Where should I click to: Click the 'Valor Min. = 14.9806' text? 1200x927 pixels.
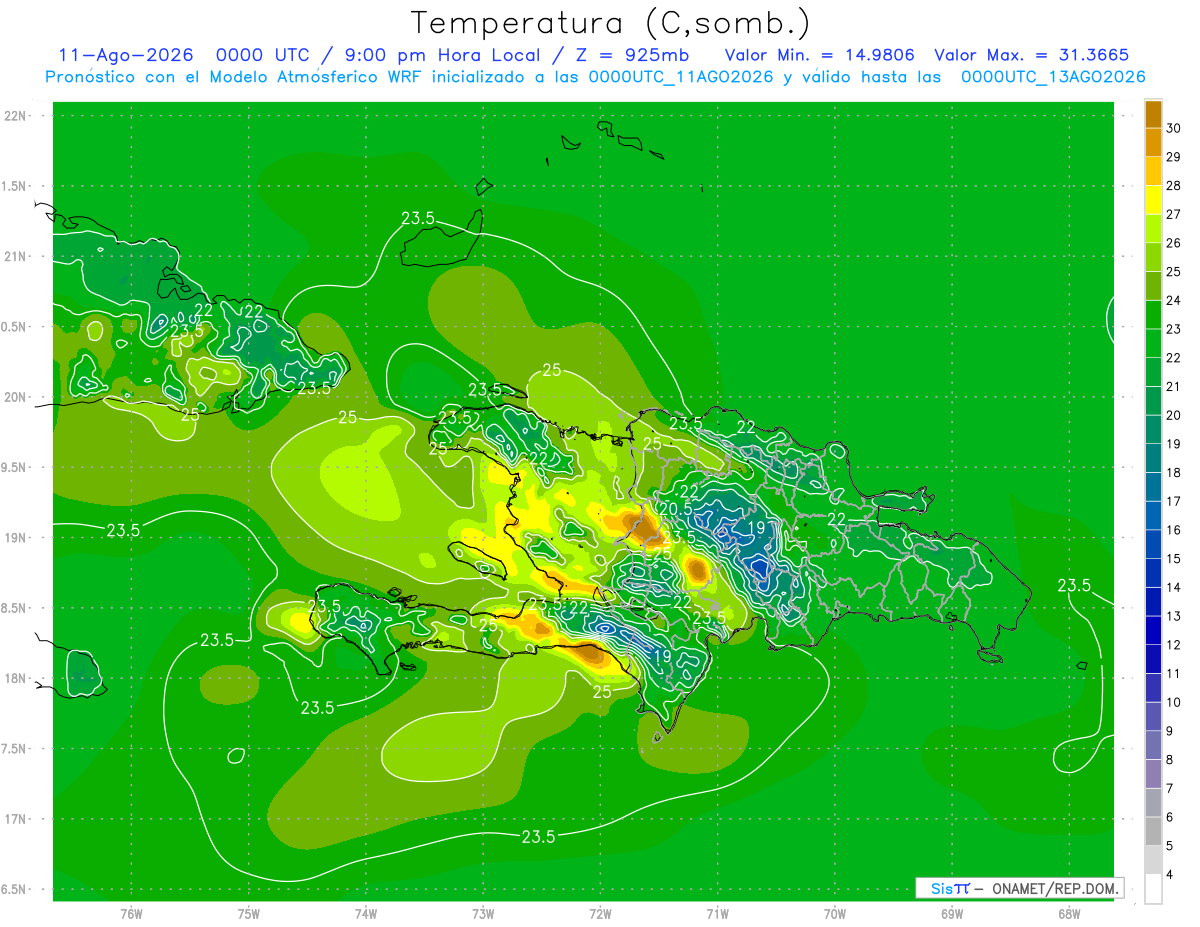click(x=820, y=55)
